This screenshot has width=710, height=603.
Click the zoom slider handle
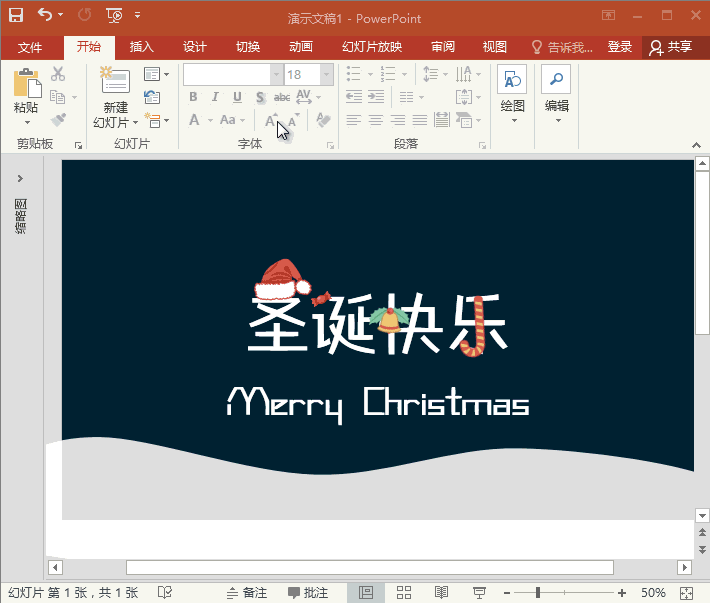(x=539, y=593)
